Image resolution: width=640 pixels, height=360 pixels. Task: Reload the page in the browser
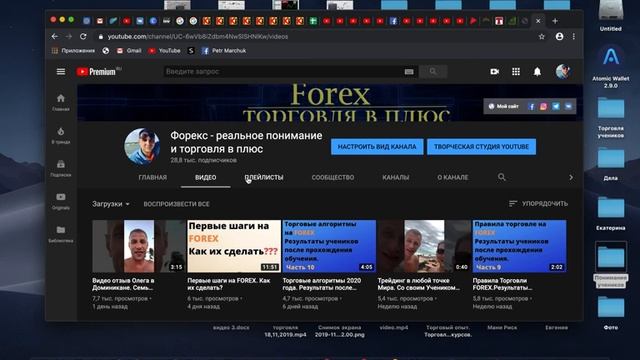[83, 36]
